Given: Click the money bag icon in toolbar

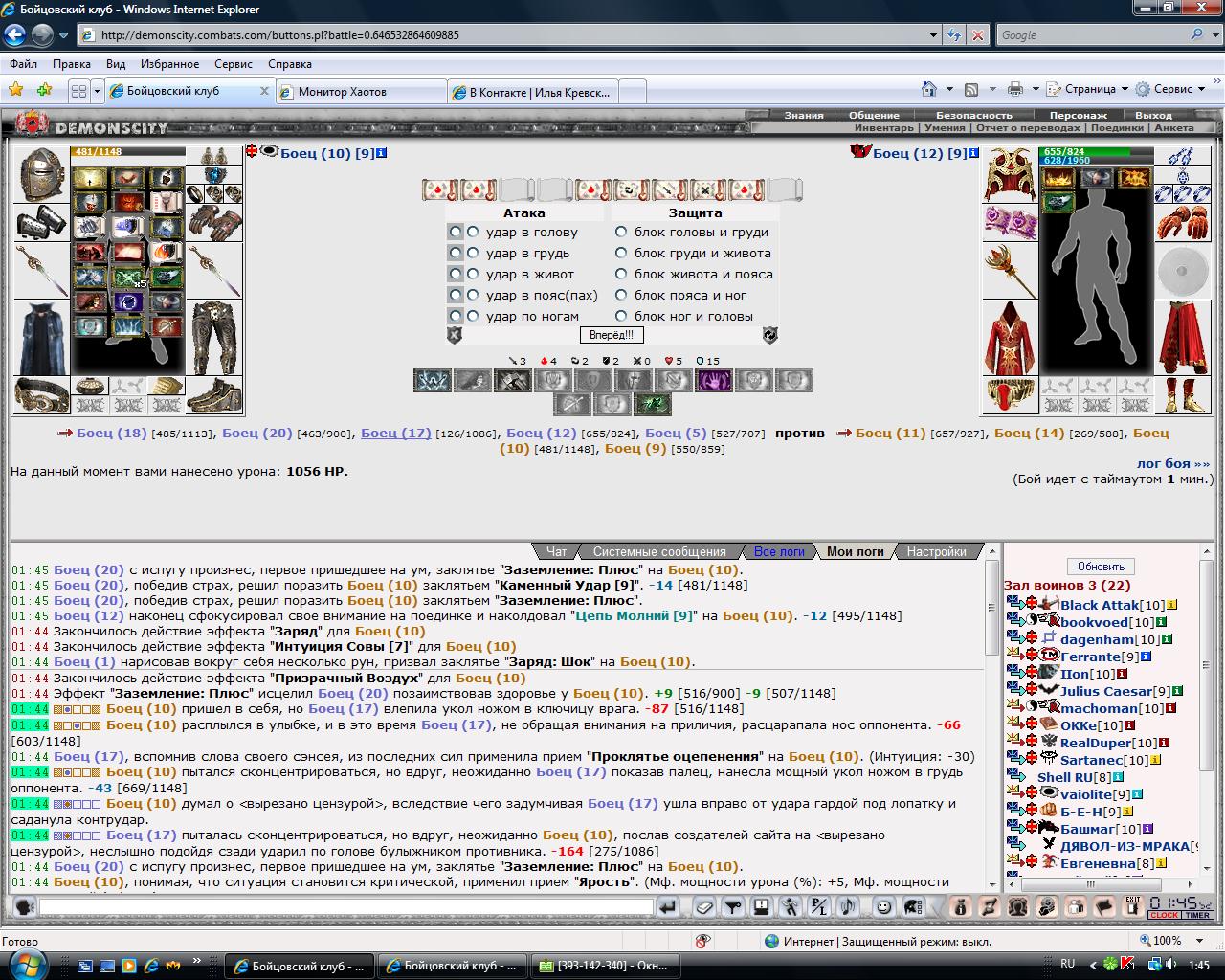Looking at the screenshot, I should pyautogui.click(x=961, y=907).
